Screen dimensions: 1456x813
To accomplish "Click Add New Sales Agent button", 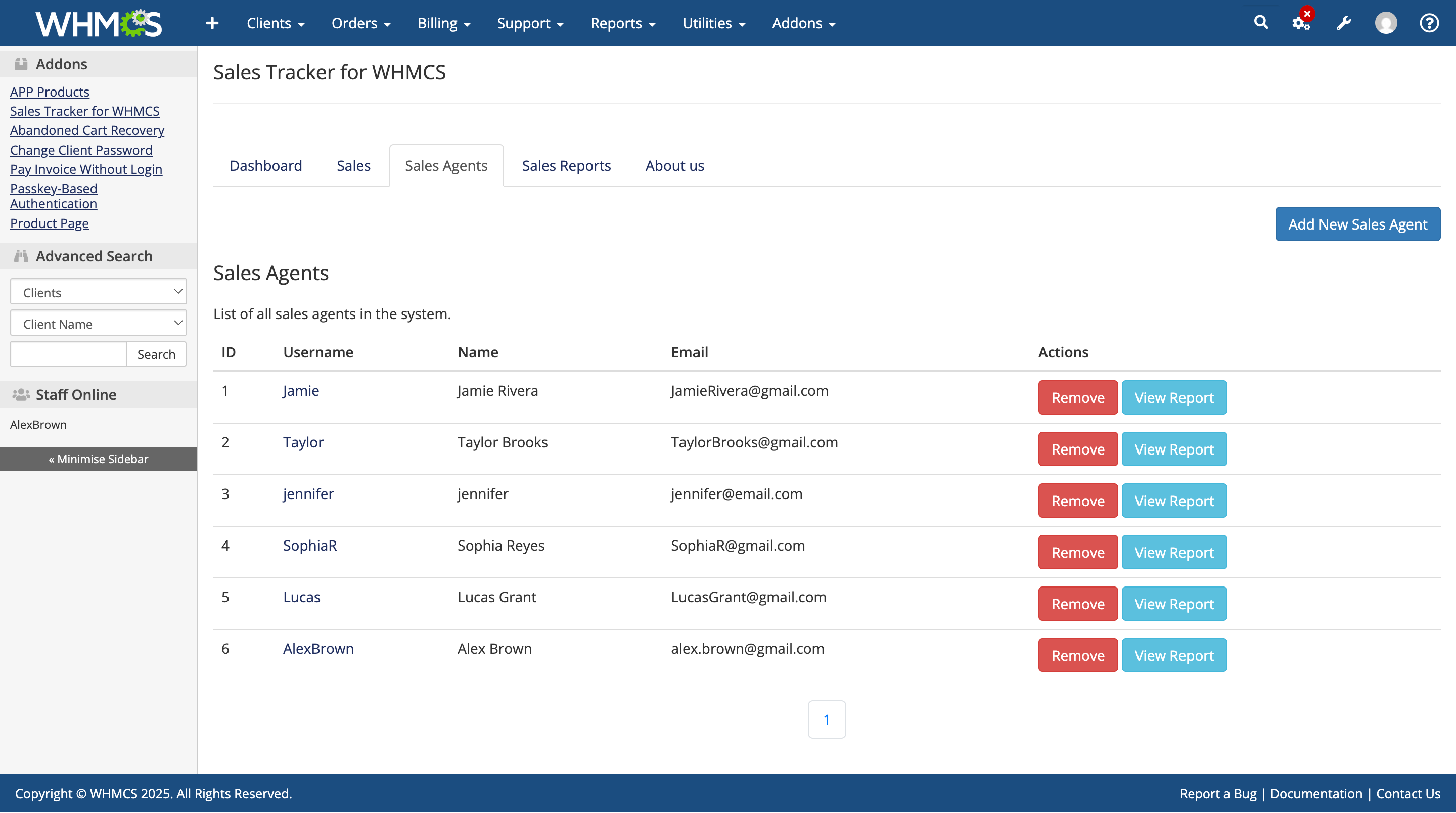I will pyautogui.click(x=1357, y=224).
